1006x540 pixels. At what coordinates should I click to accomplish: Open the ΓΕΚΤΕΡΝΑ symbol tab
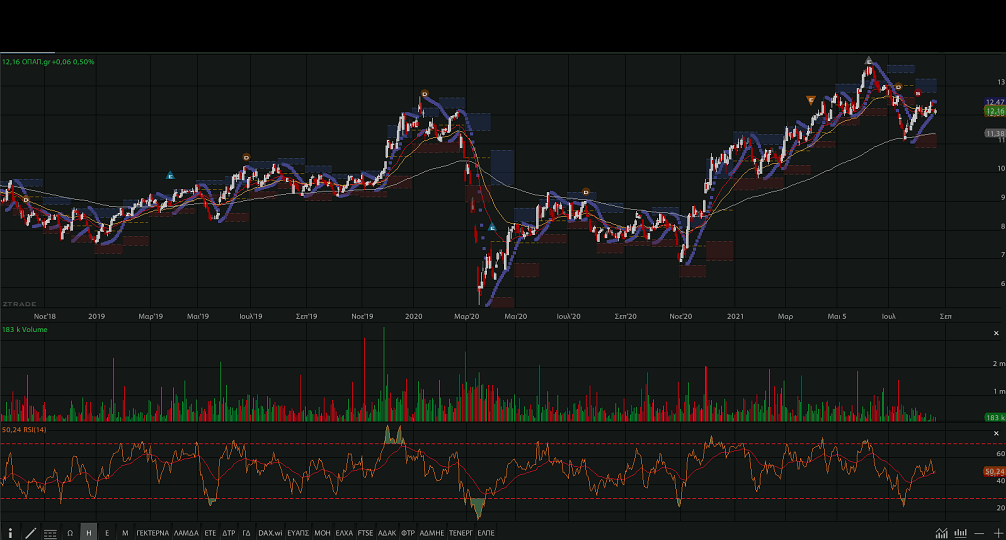click(153, 533)
